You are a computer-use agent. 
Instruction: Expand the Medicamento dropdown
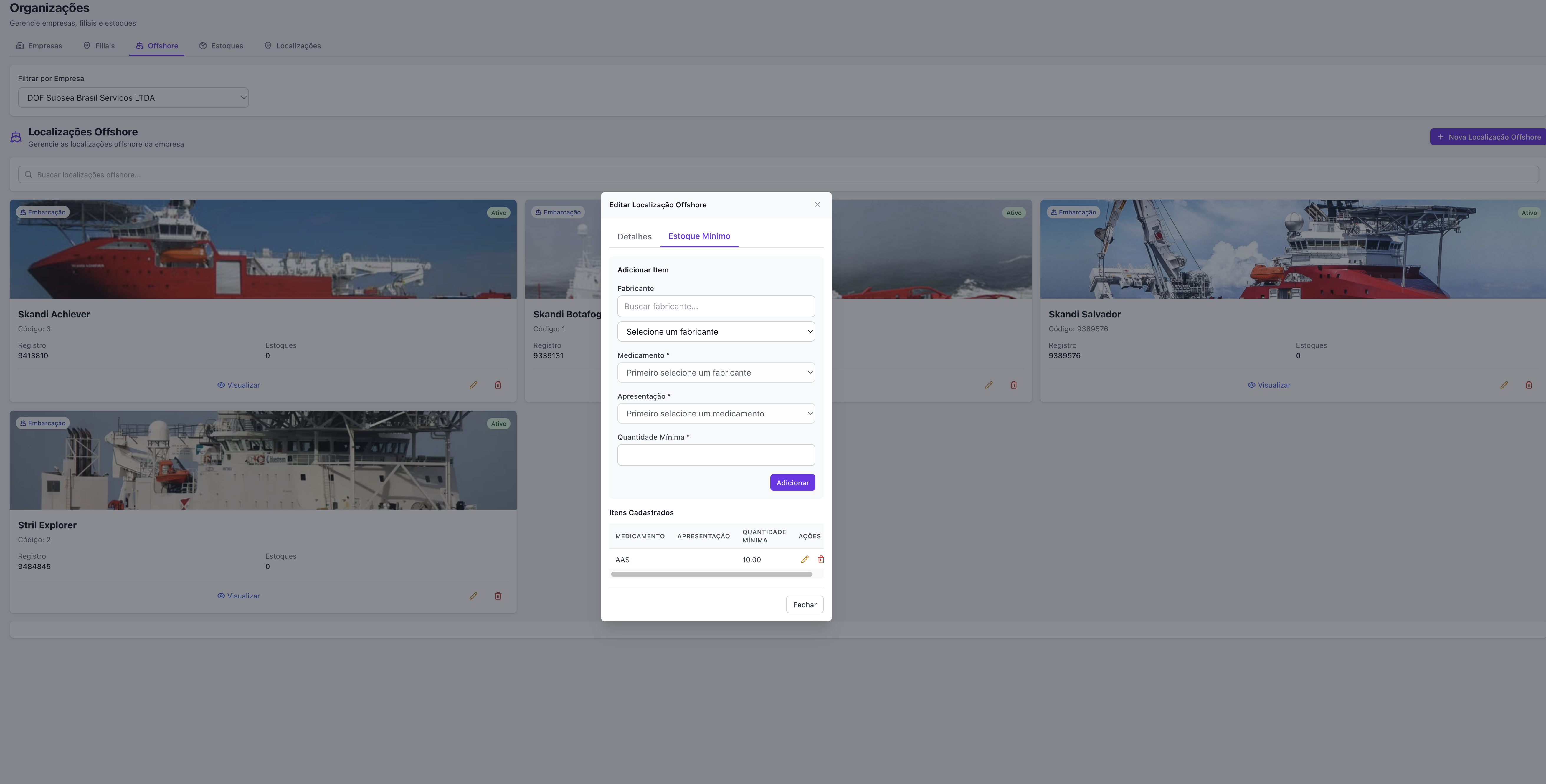coord(715,372)
